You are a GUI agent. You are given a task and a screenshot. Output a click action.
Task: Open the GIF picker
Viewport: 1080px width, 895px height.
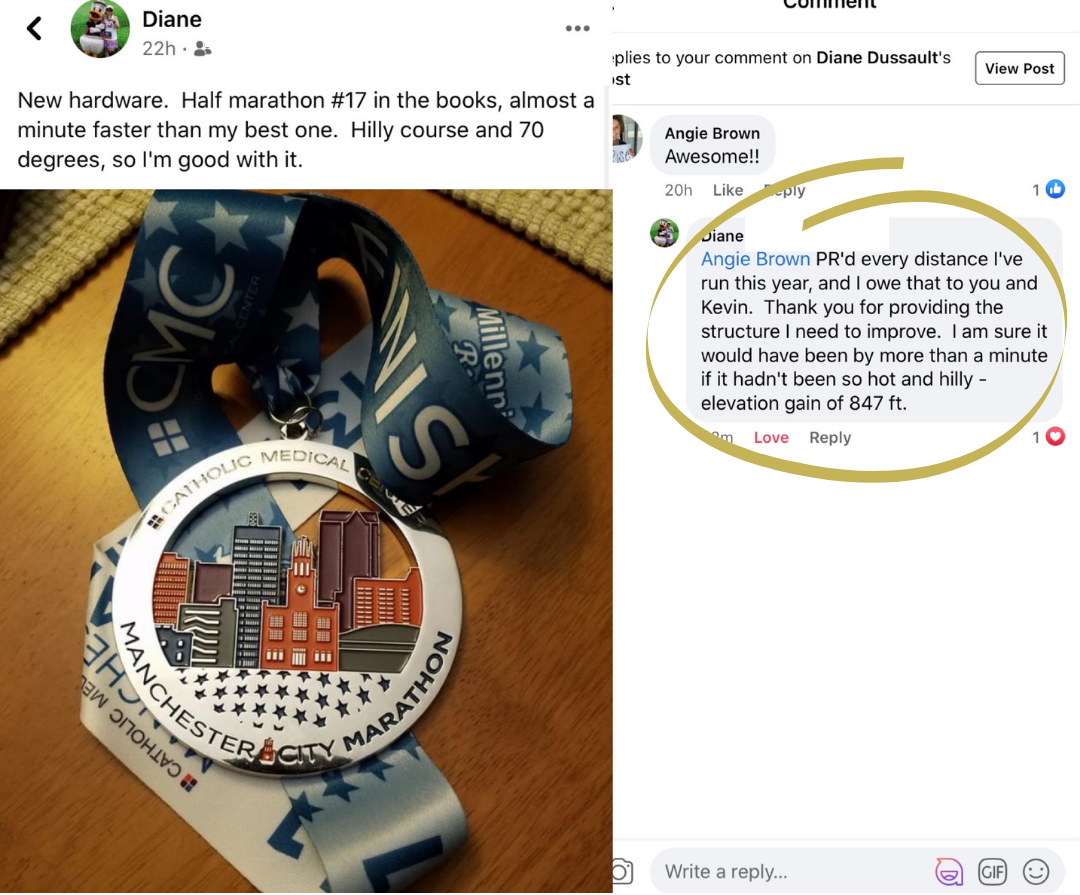pos(993,872)
